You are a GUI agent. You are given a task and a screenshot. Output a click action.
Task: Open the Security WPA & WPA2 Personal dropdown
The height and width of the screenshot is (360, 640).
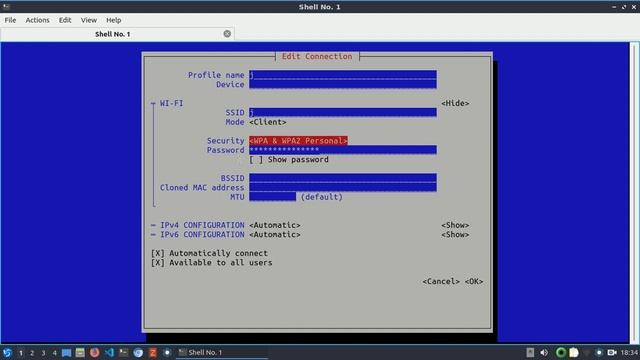pyautogui.click(x=298, y=141)
